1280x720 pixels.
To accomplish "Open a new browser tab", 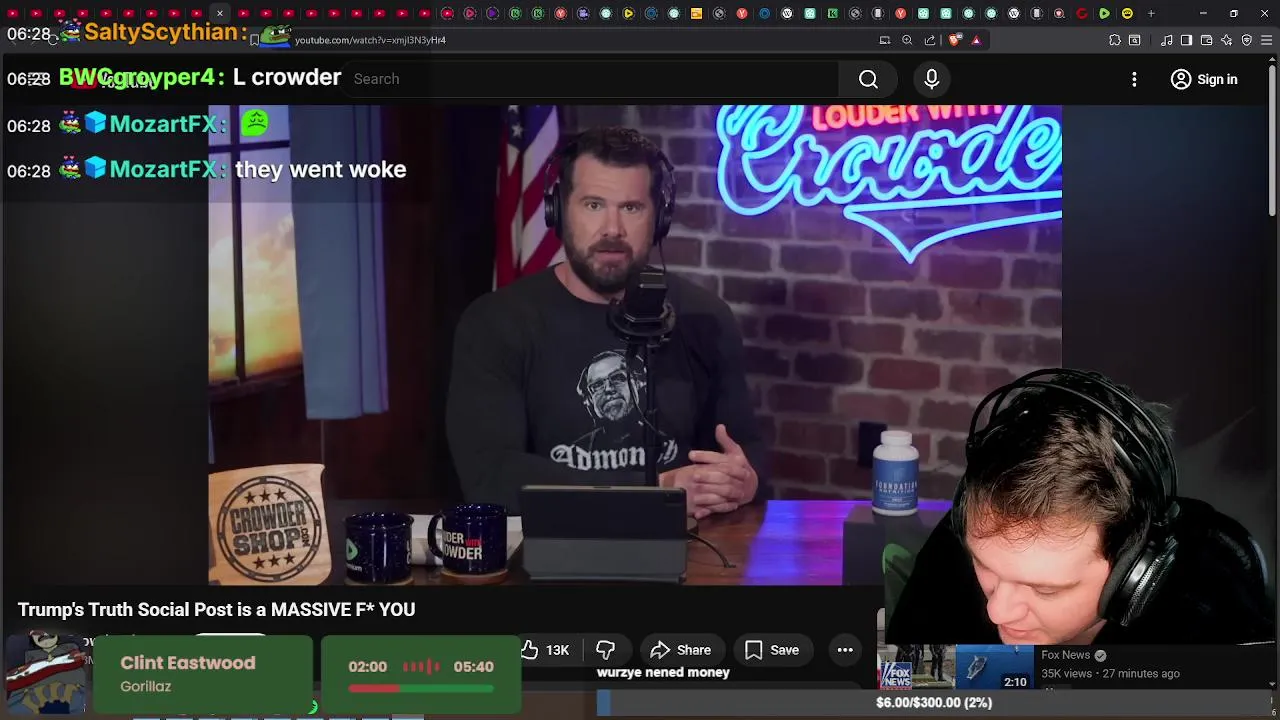I will 1151,14.
